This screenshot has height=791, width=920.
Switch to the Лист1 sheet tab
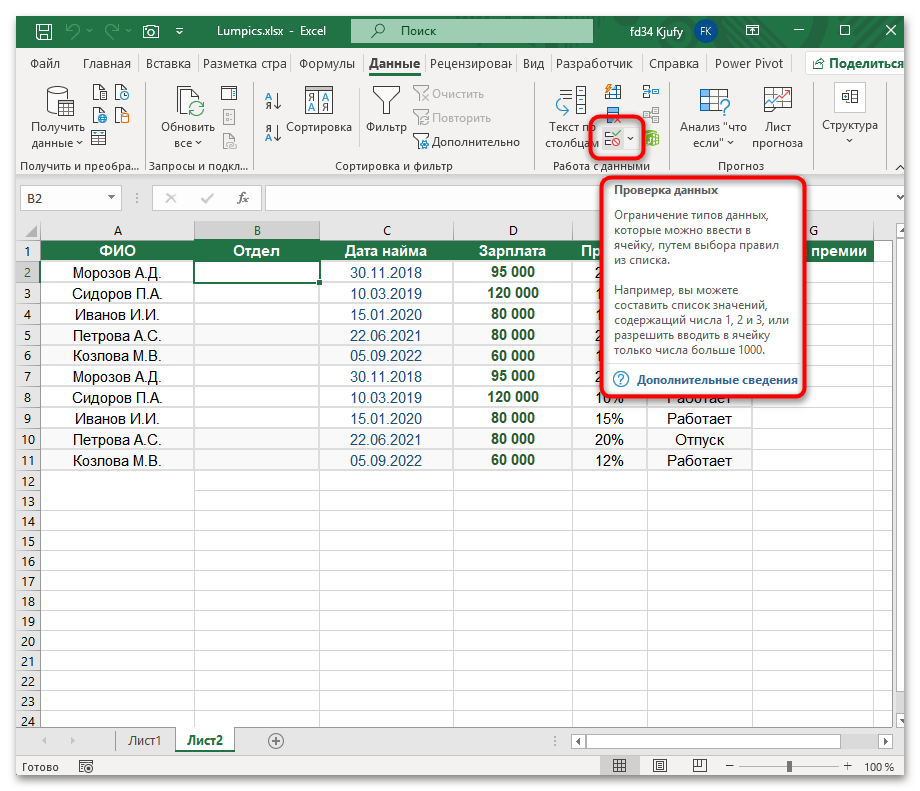(144, 741)
